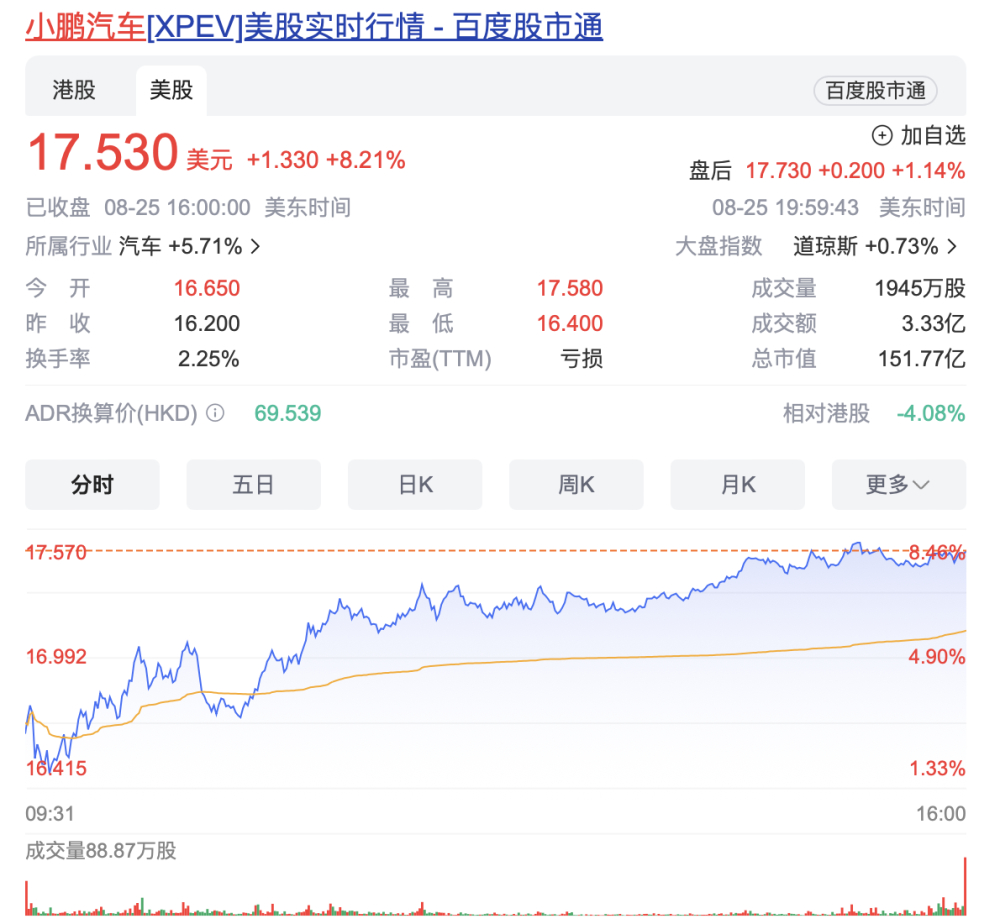Click the 成交量88.87万股 volume label
Screen dimensions: 1000x924
[101, 851]
